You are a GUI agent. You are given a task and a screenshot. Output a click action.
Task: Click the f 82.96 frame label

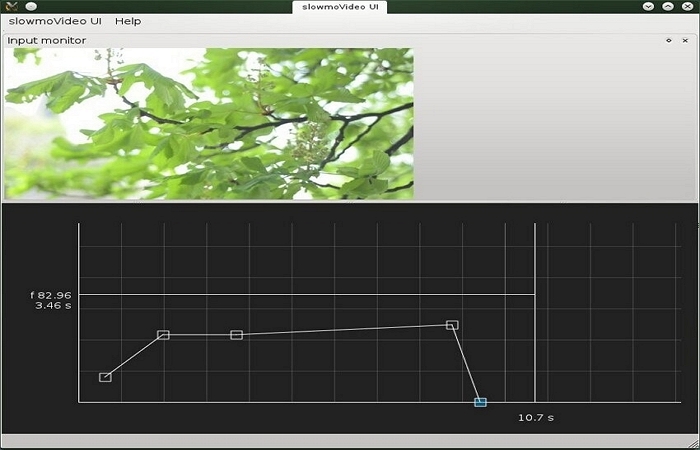51,295
